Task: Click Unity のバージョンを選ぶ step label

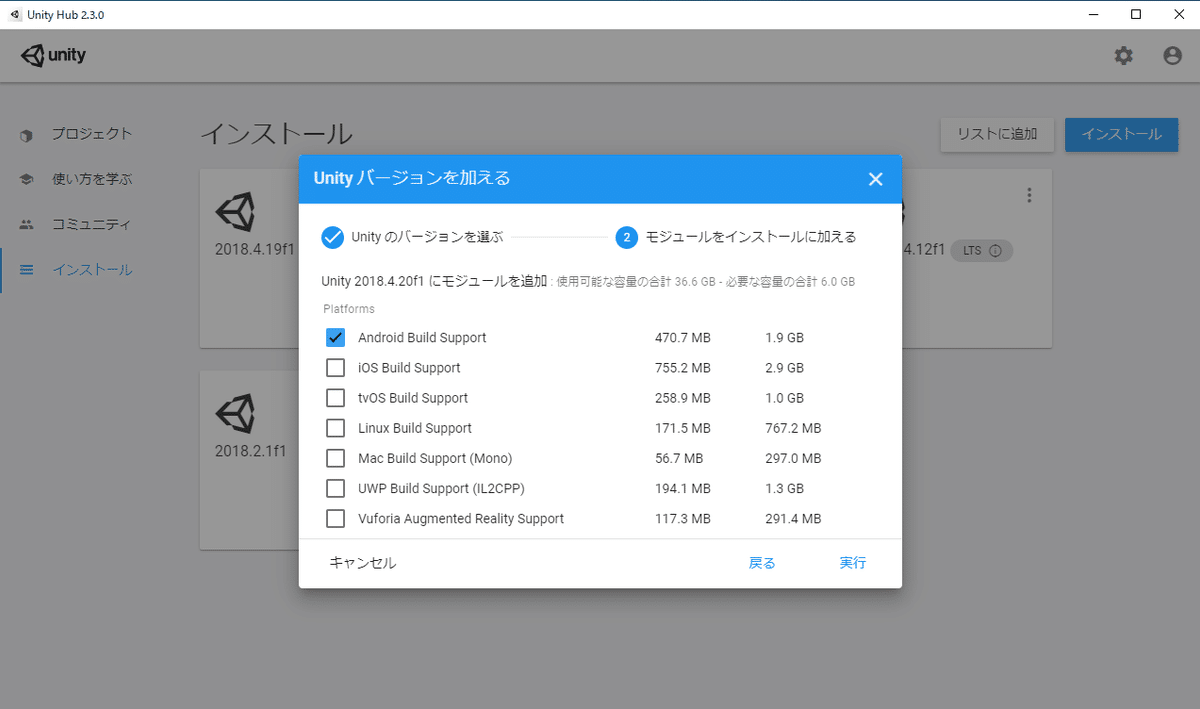Action: tap(427, 237)
